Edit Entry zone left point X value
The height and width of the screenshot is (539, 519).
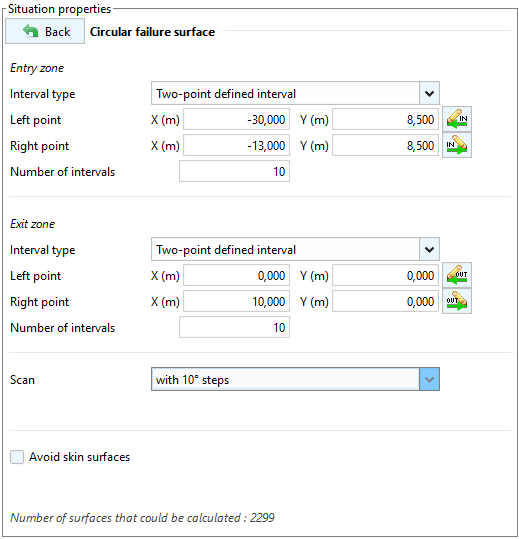click(x=236, y=119)
